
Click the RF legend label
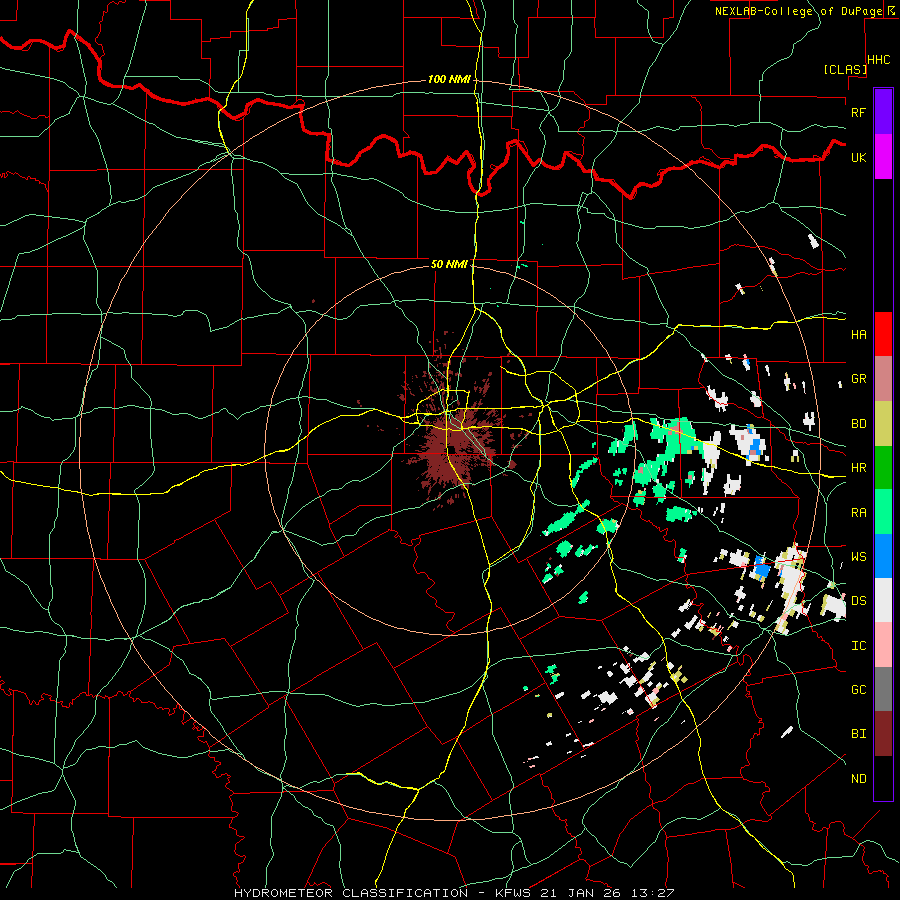point(858,112)
